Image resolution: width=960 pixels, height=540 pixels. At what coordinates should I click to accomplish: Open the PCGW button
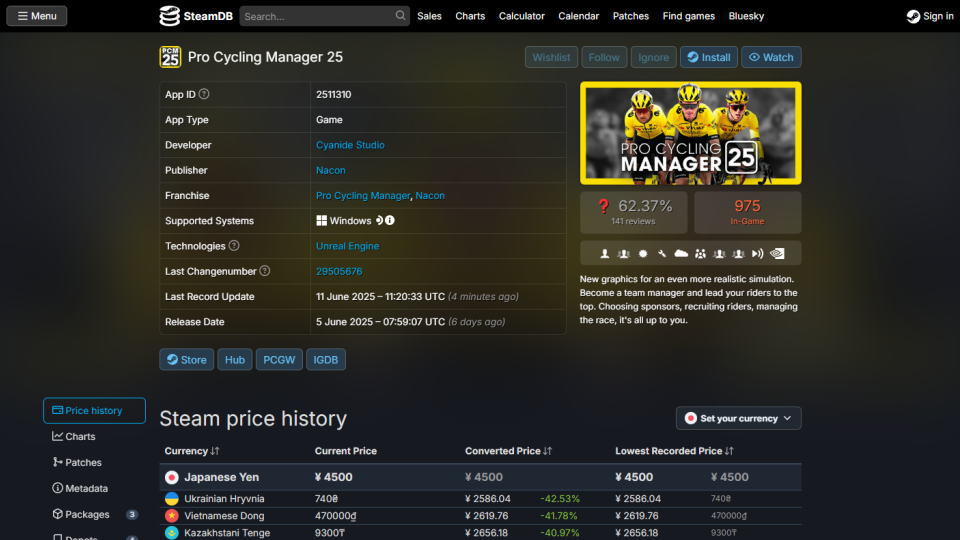(279, 359)
